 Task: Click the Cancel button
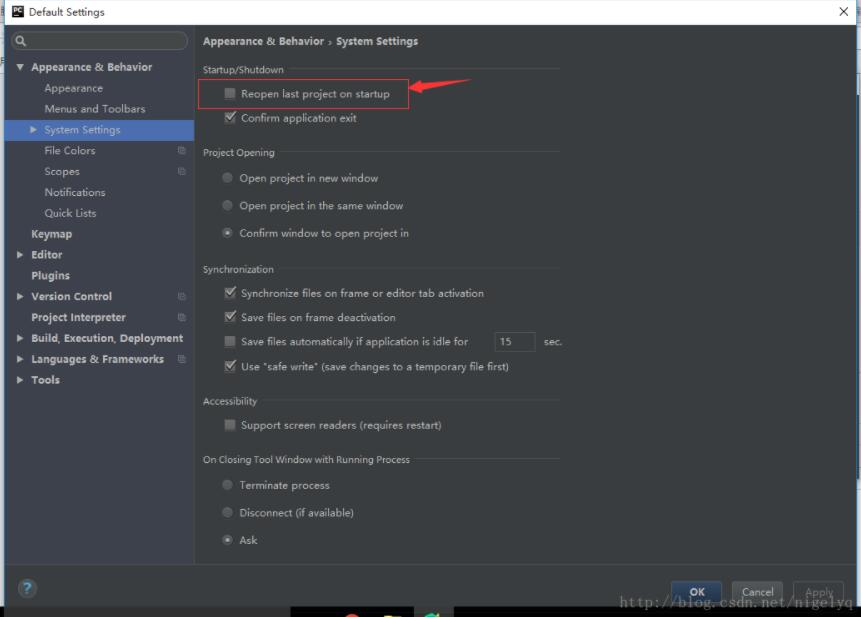click(x=757, y=591)
